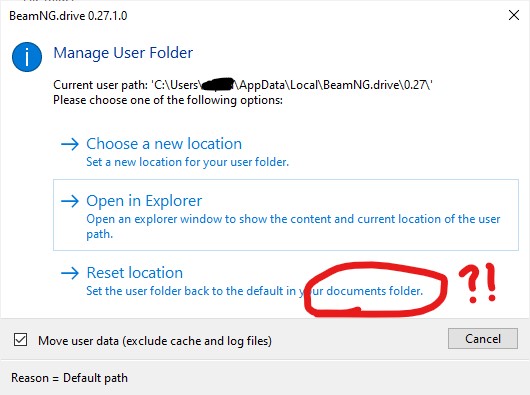Image resolution: width=530 pixels, height=395 pixels.
Task: Select the Choose a new location option
Action: 164,144
